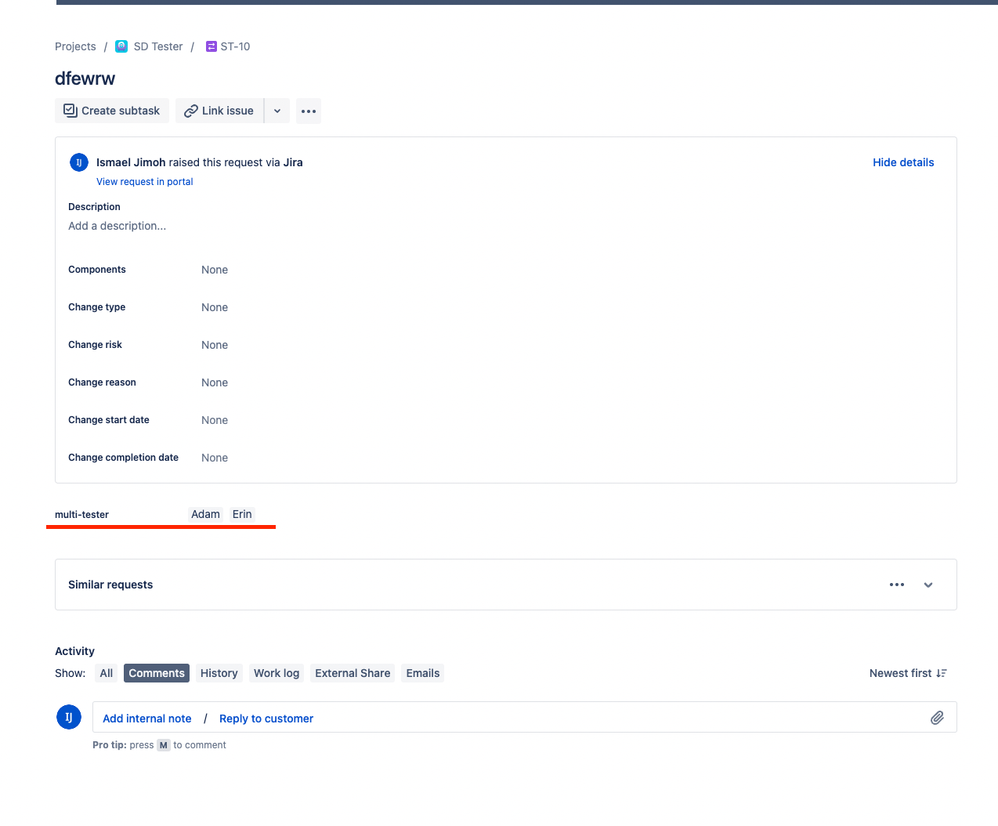Viewport: 998px width, 826px height.
Task: Open the History activity tab
Action: click(218, 673)
